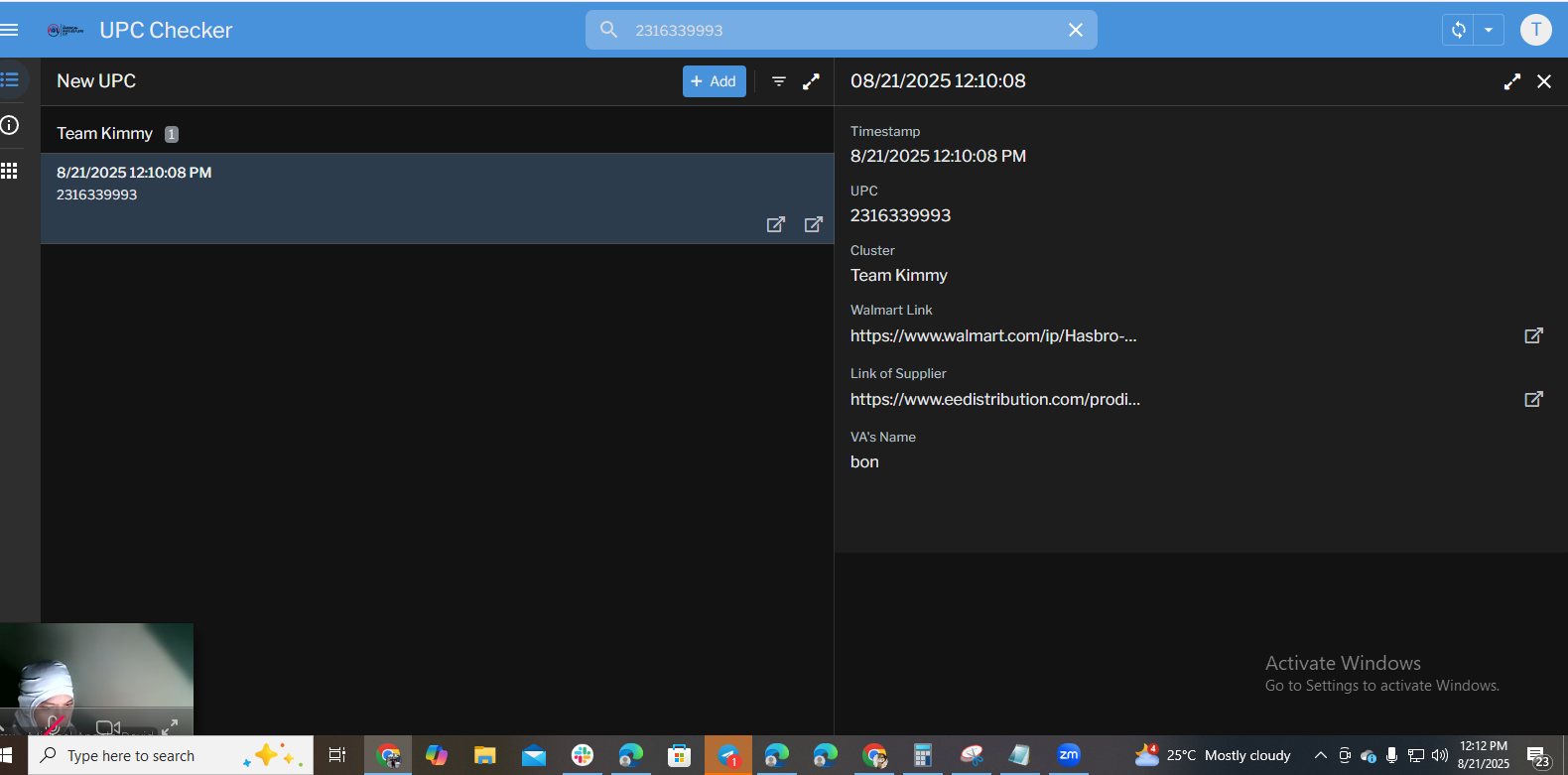The image size is (1568, 775).
Task: Open Zoom from the Windows taskbar
Action: pos(1068,755)
